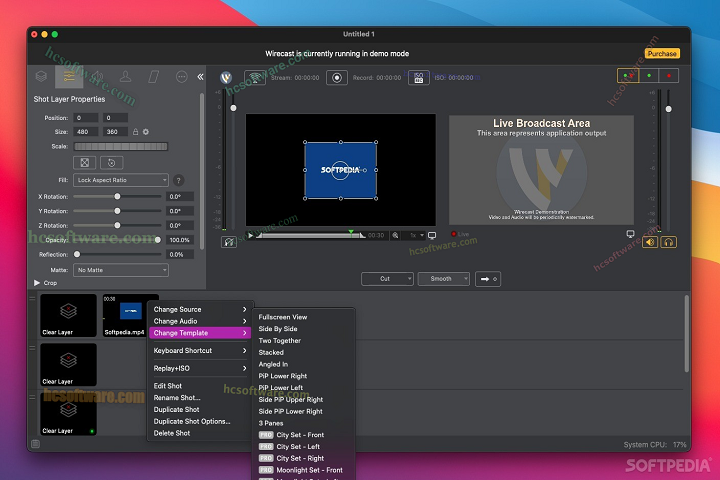Click the preview volume fader knob

(233, 108)
